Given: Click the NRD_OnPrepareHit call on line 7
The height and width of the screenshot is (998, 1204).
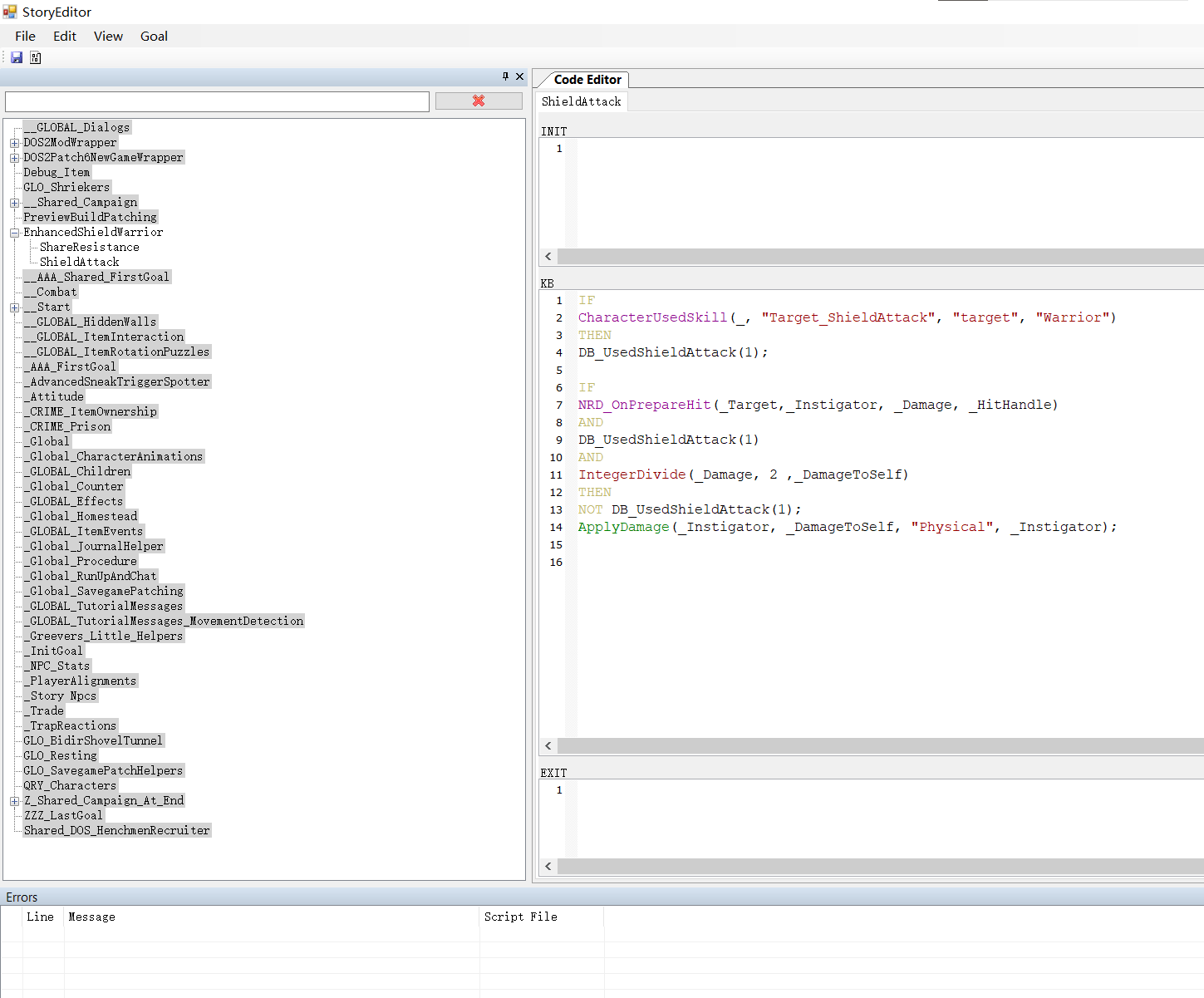Looking at the screenshot, I should point(645,405).
